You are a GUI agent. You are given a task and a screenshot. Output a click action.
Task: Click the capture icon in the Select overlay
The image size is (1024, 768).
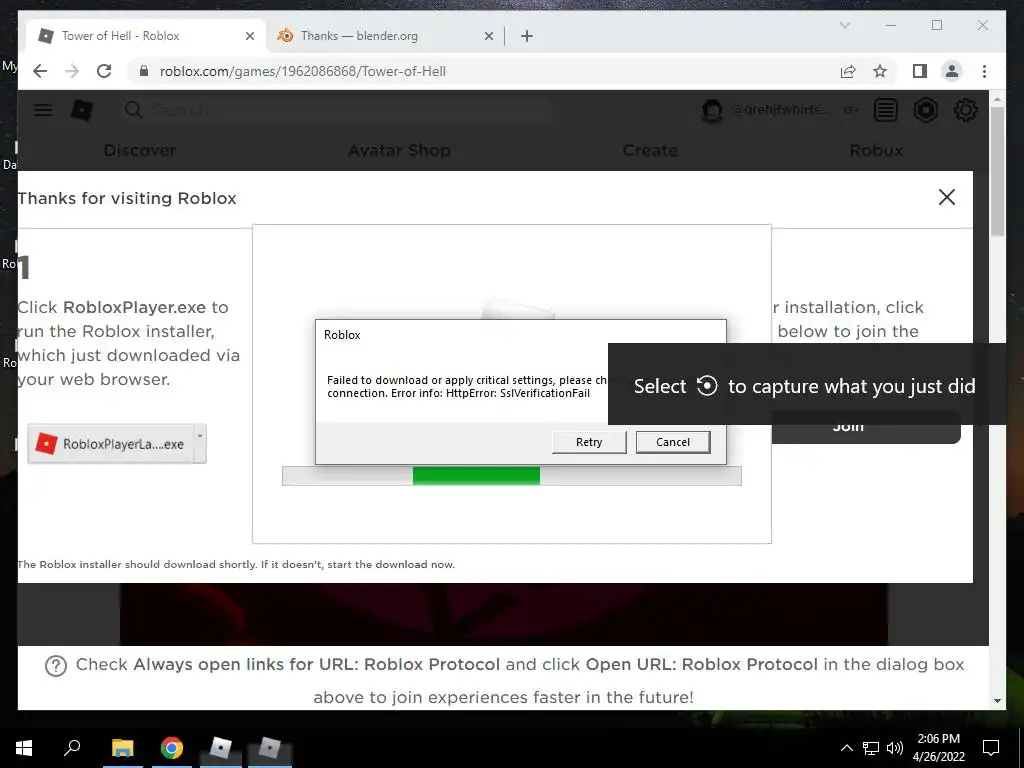click(707, 386)
